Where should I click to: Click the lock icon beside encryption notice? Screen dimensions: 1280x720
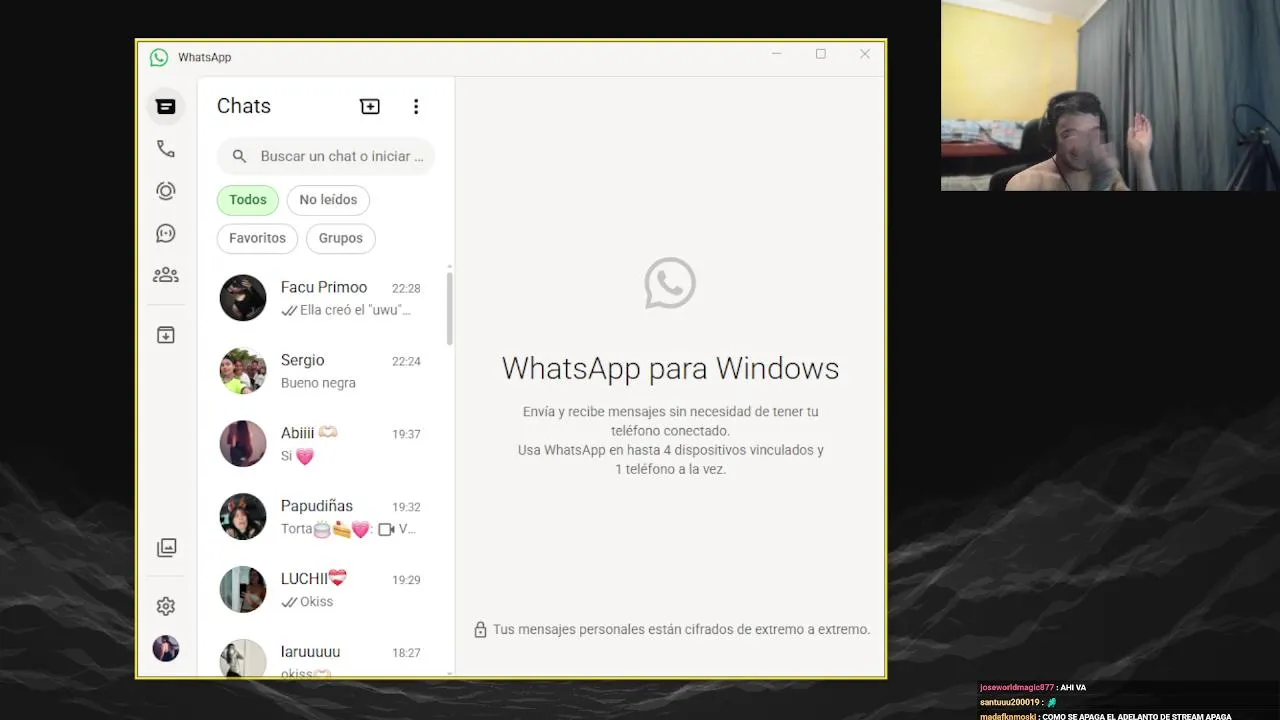480,630
